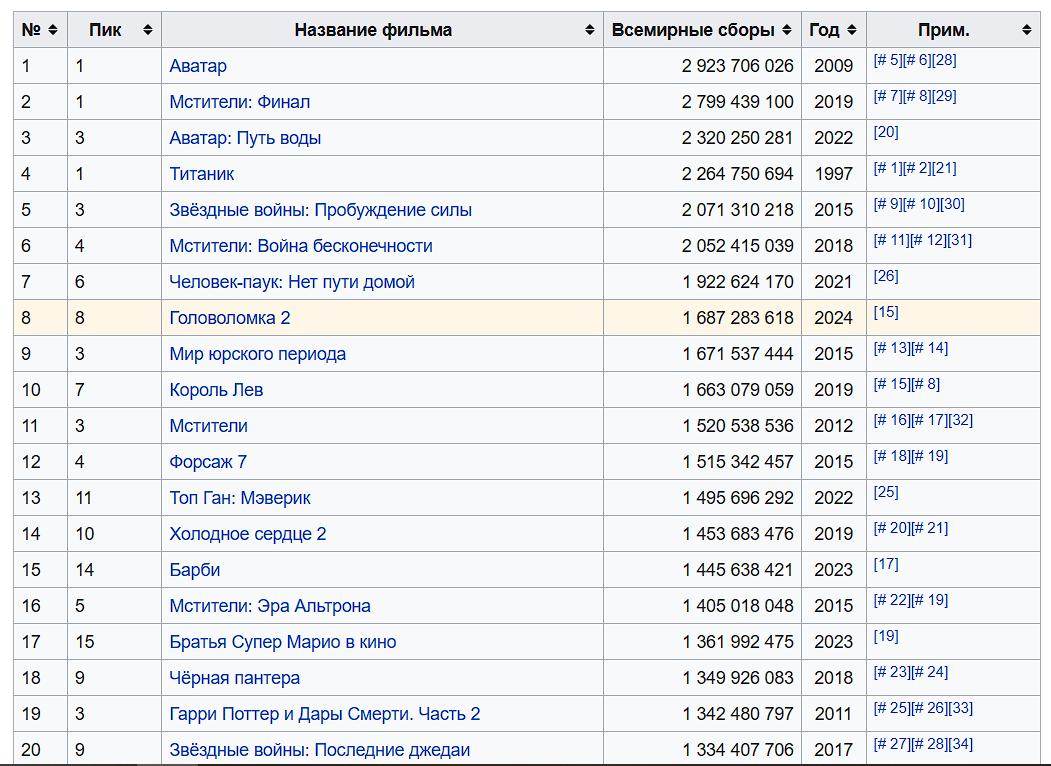
Task: Open Топ Ган: Мэверик link
Action: click(x=239, y=498)
